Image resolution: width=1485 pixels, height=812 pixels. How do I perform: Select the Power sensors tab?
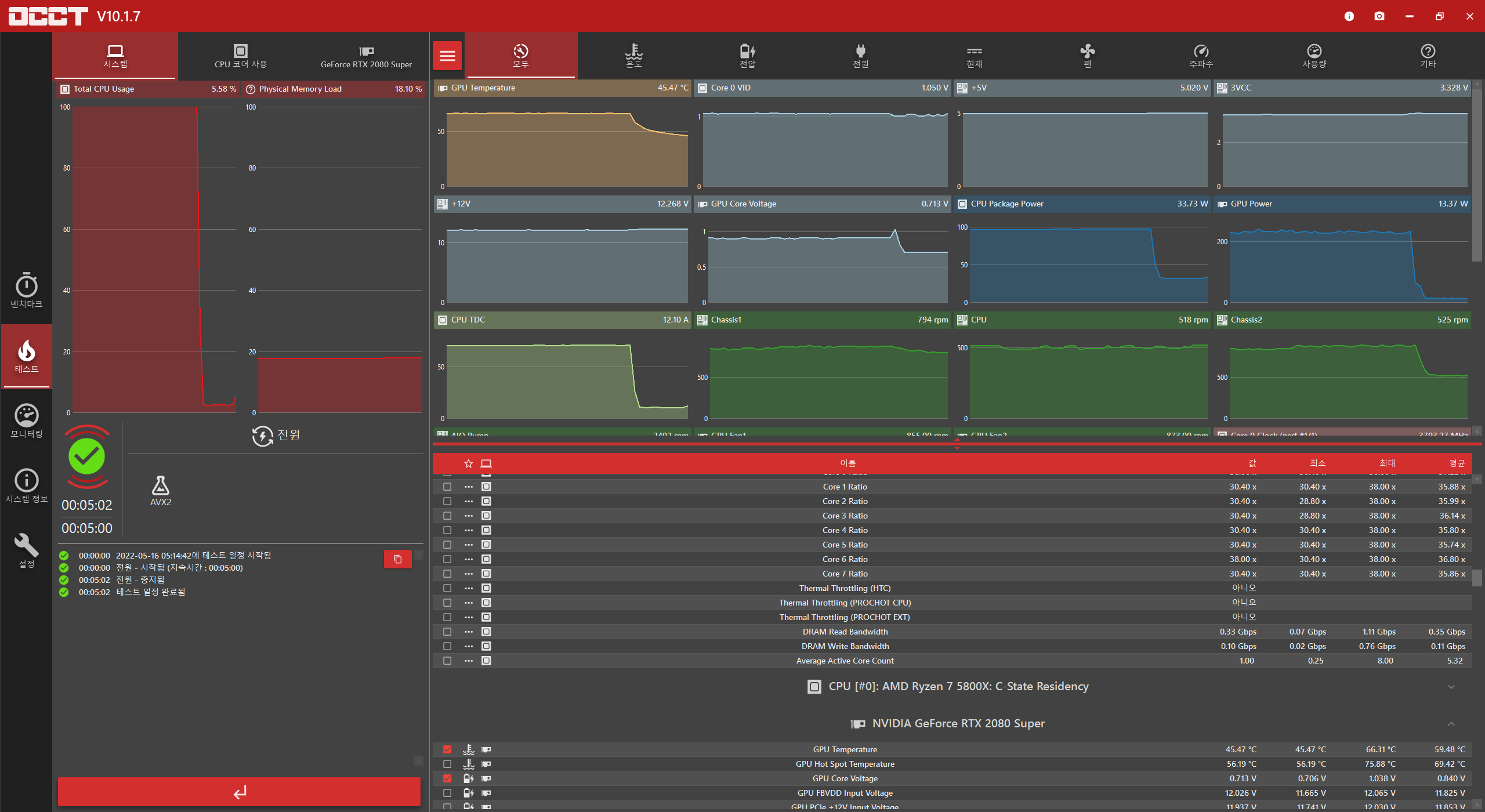pyautogui.click(x=861, y=56)
